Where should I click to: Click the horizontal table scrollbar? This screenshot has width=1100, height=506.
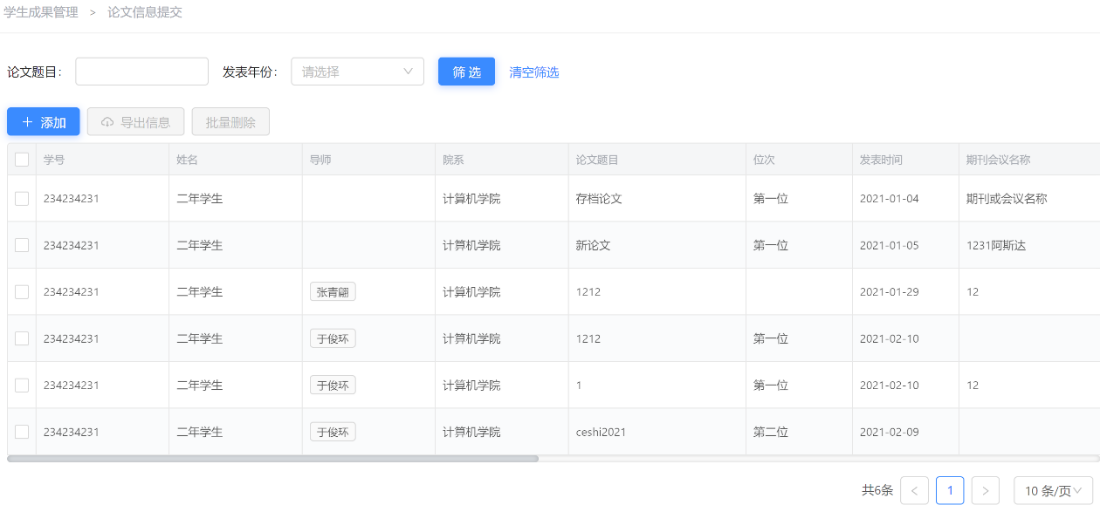click(x=273, y=459)
